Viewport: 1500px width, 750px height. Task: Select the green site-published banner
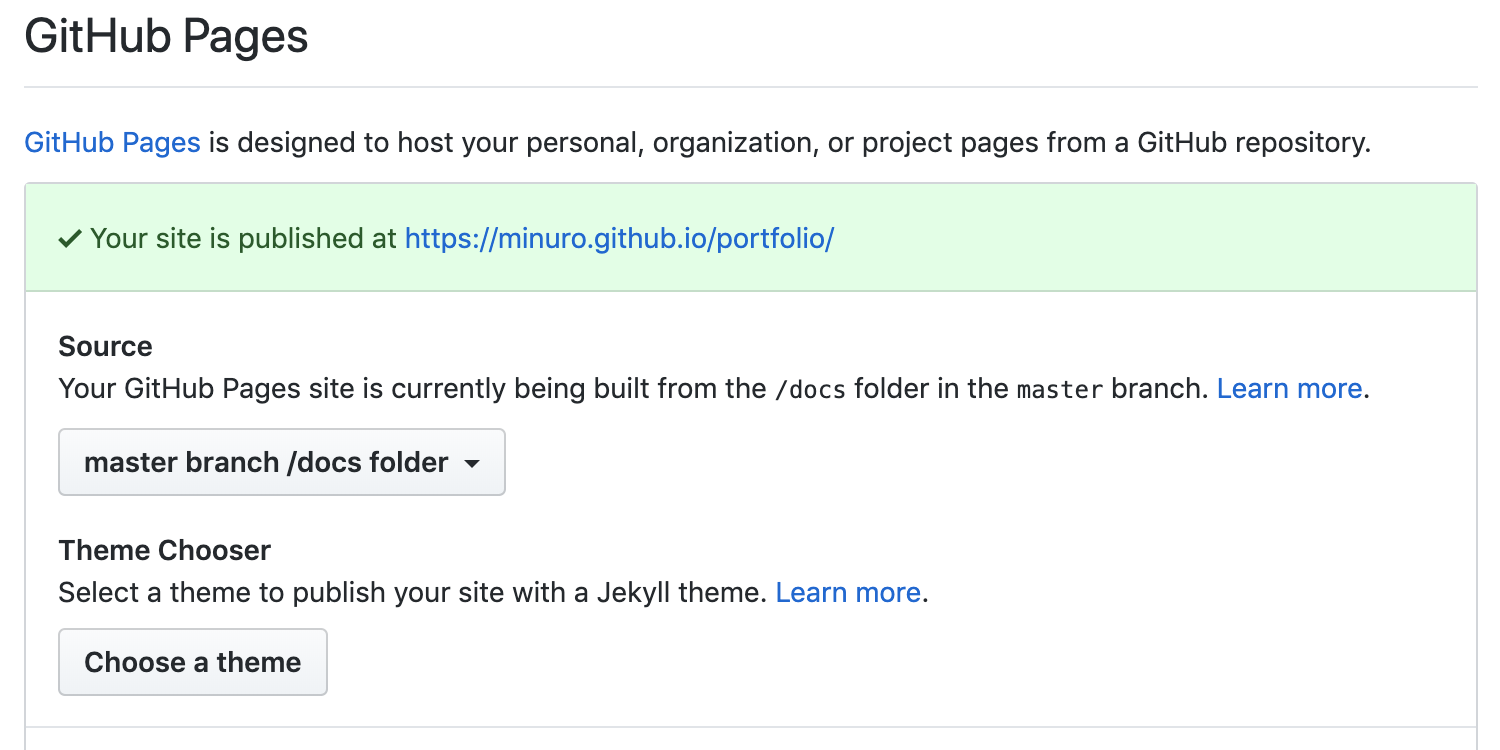tap(750, 238)
